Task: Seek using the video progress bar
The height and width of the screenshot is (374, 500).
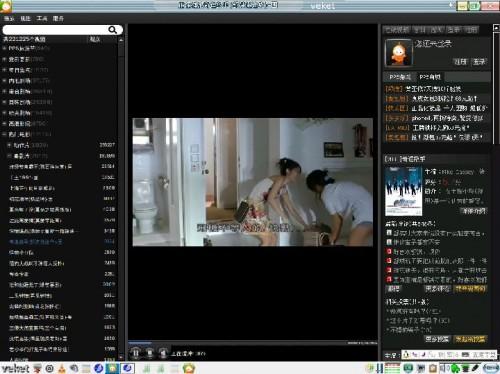Action: coord(253,342)
